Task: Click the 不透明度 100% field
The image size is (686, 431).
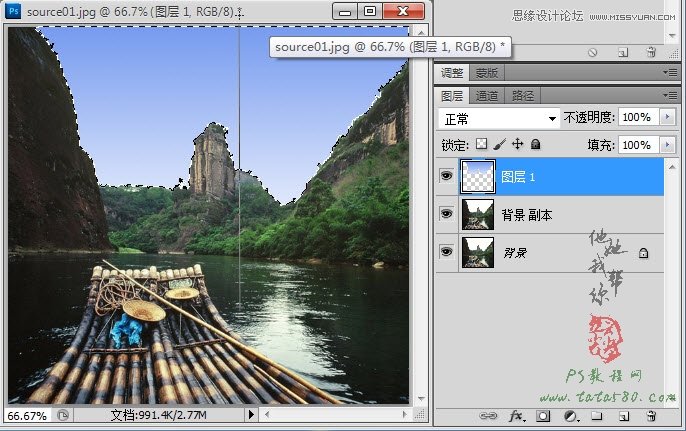Action: pyautogui.click(x=638, y=117)
